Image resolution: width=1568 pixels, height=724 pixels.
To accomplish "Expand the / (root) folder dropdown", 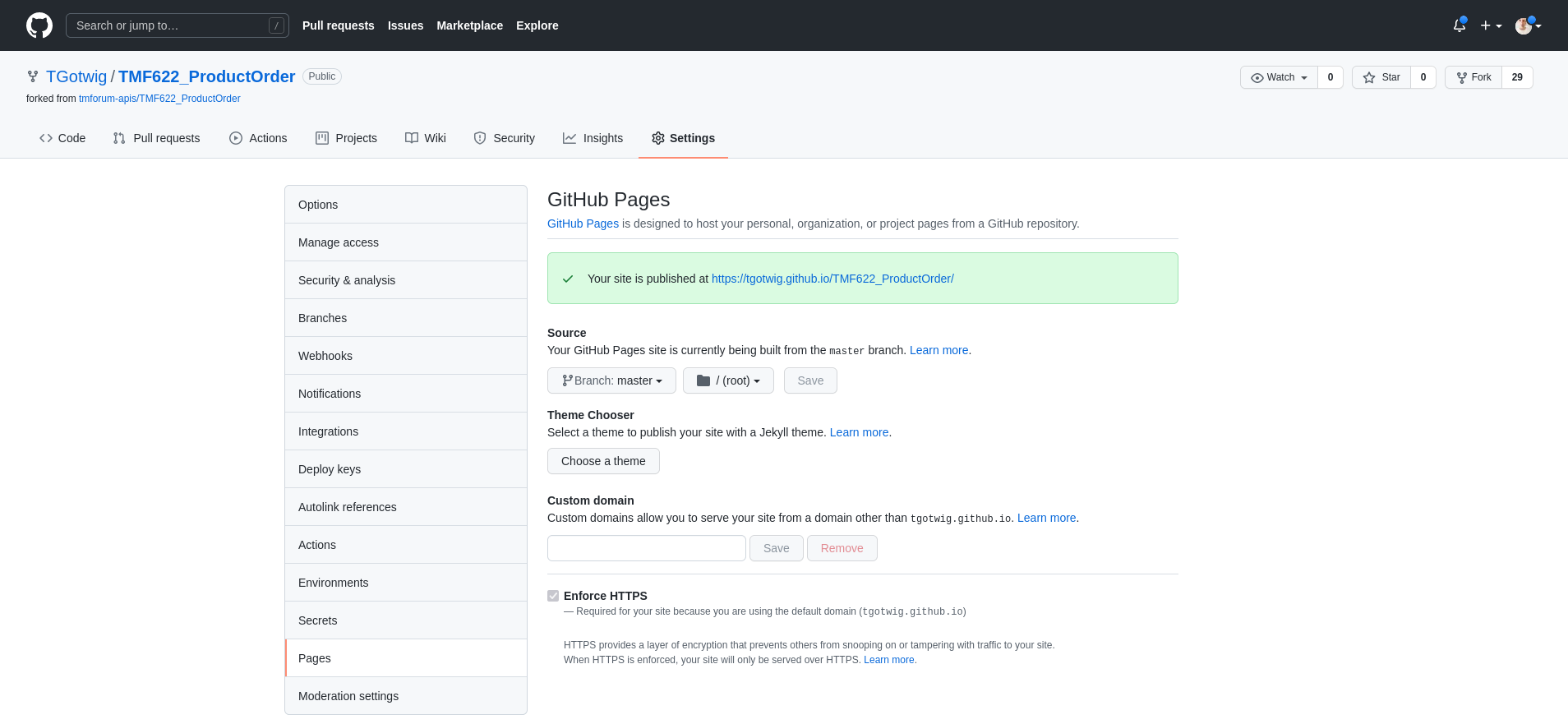I will [x=728, y=380].
